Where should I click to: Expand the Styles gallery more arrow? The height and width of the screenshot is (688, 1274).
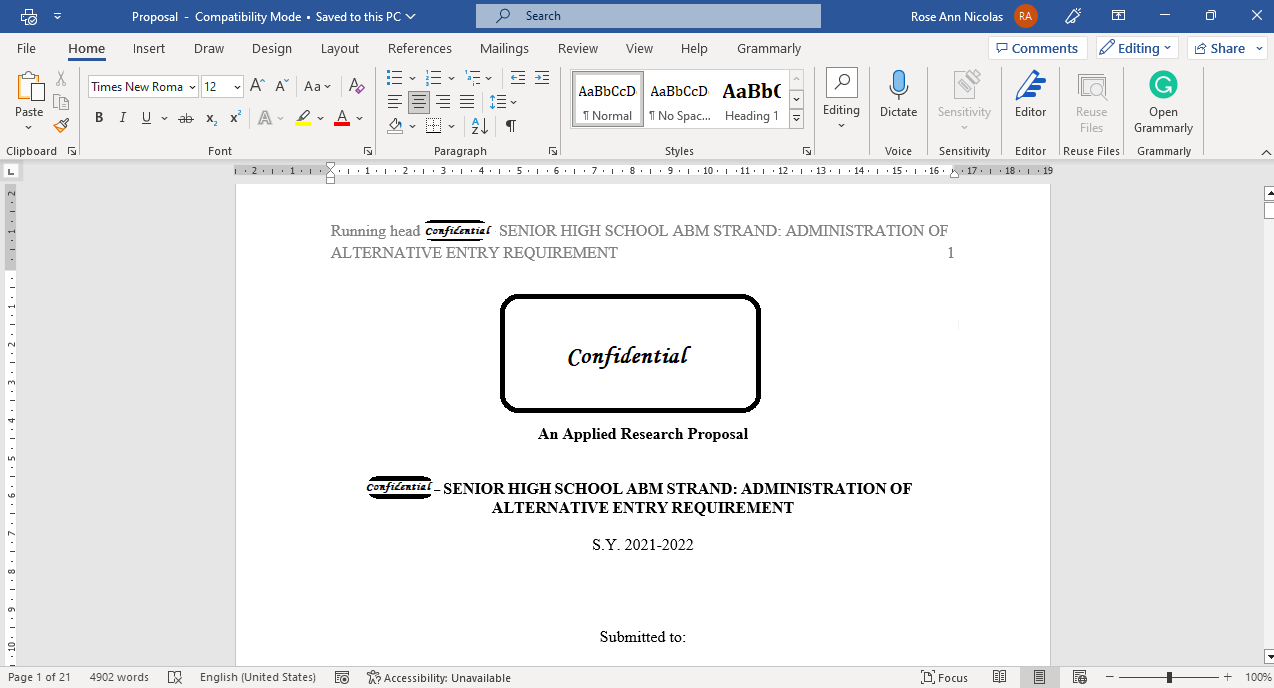click(x=797, y=119)
